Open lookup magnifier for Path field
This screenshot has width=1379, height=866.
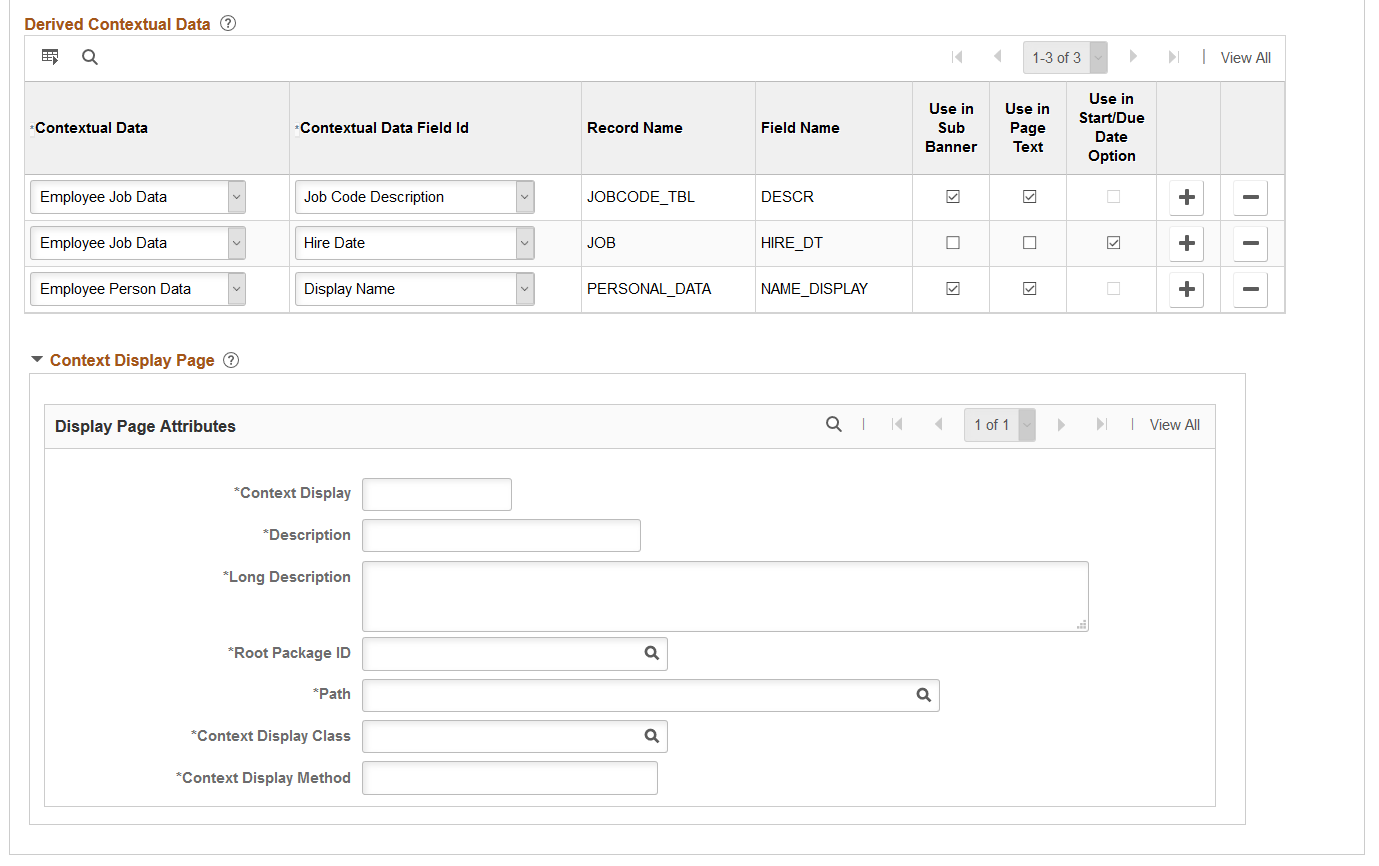coord(924,695)
